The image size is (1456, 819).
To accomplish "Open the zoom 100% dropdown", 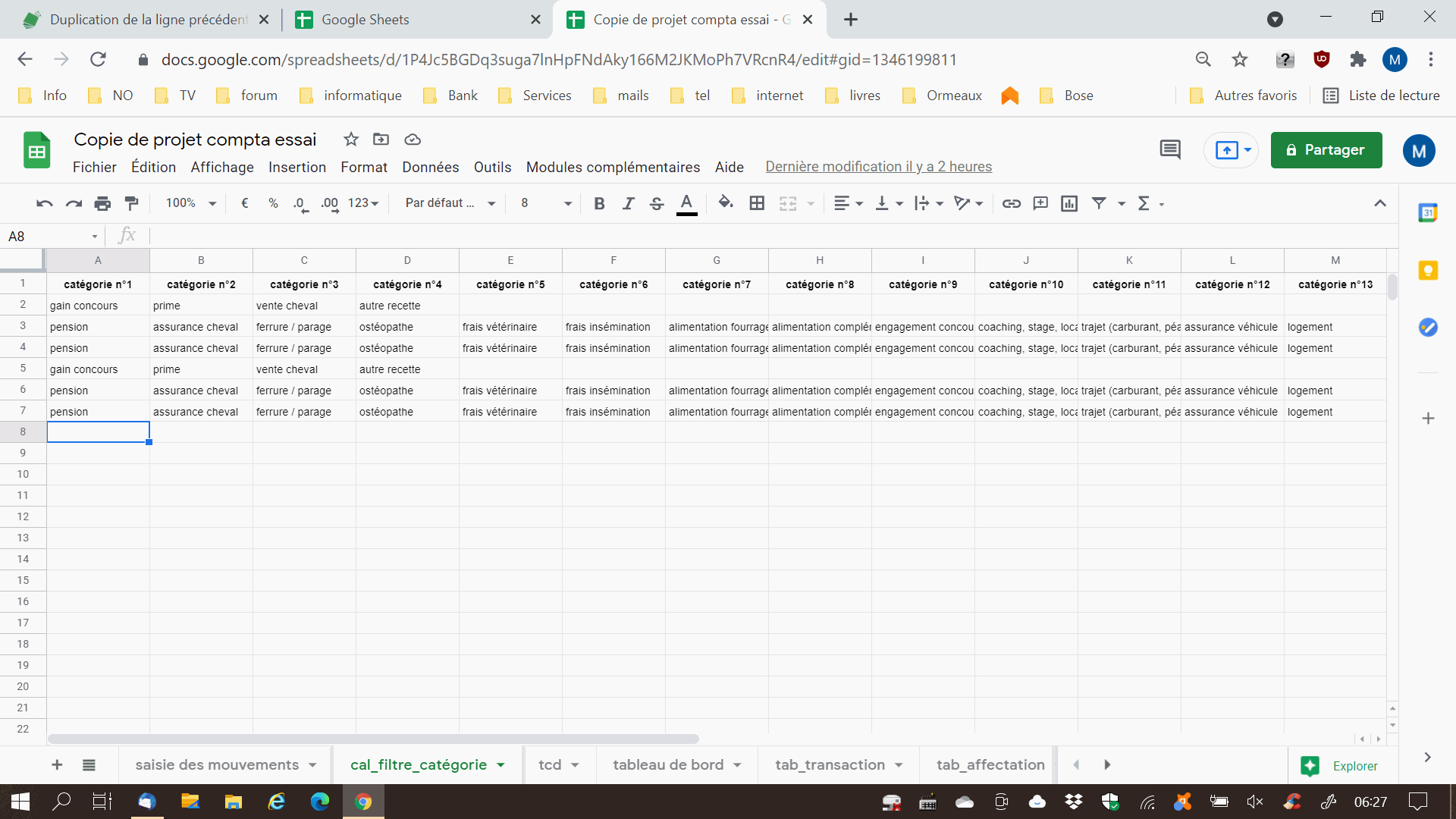I will (x=190, y=203).
